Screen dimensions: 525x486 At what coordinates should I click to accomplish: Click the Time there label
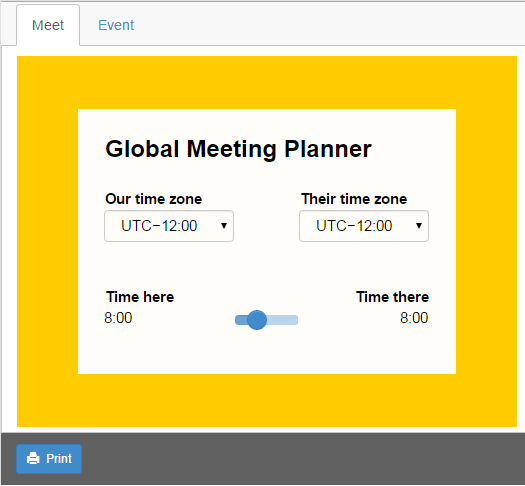tap(392, 297)
